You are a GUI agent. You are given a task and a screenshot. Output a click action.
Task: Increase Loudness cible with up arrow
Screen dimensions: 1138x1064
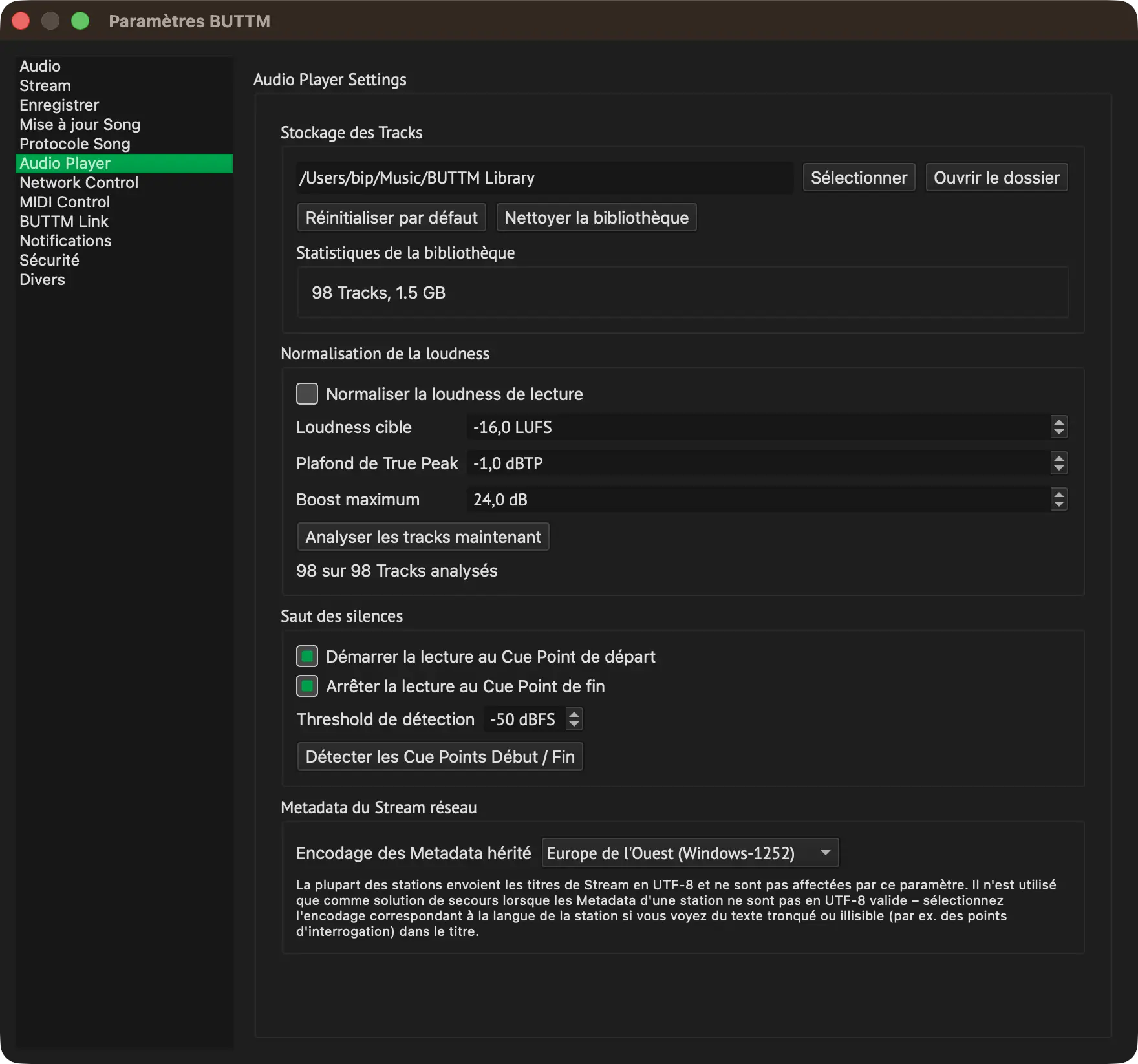[1058, 421]
